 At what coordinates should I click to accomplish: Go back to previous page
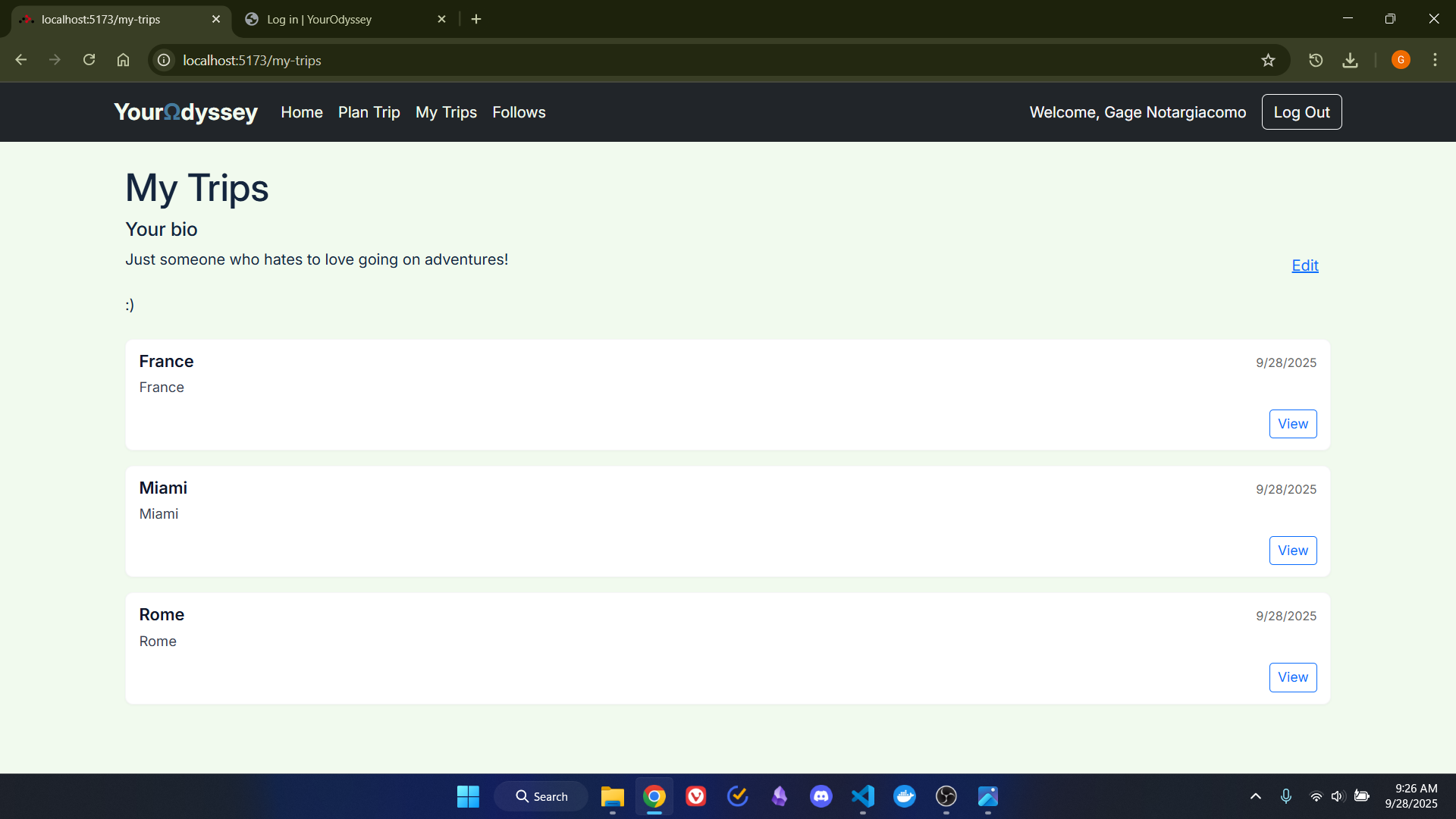(x=21, y=60)
